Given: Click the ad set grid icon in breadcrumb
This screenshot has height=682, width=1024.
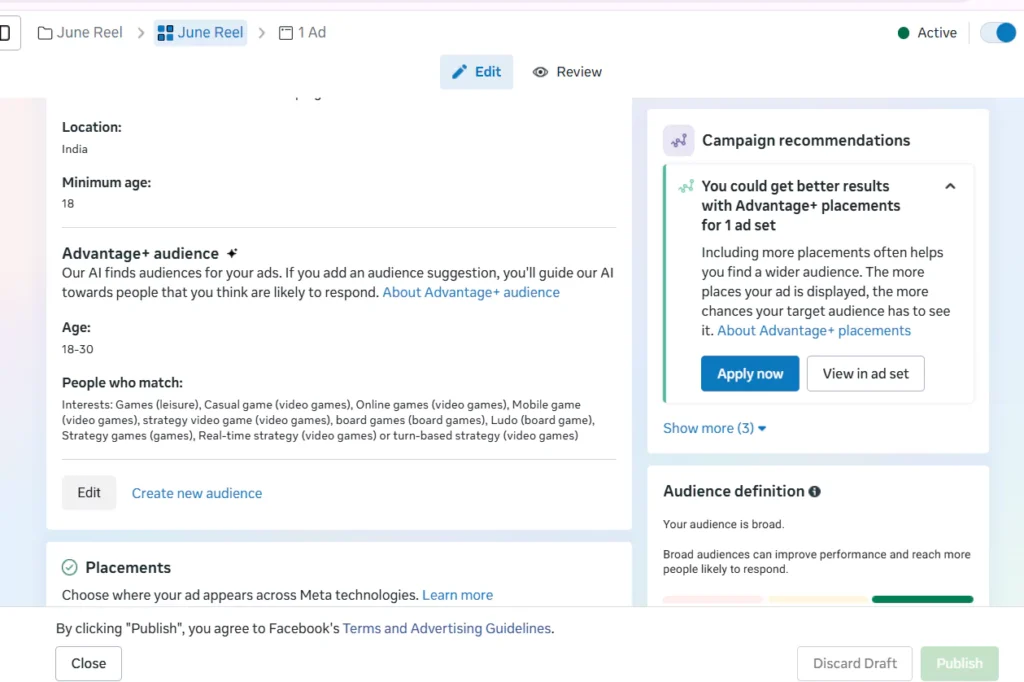Looking at the screenshot, I should 166,33.
